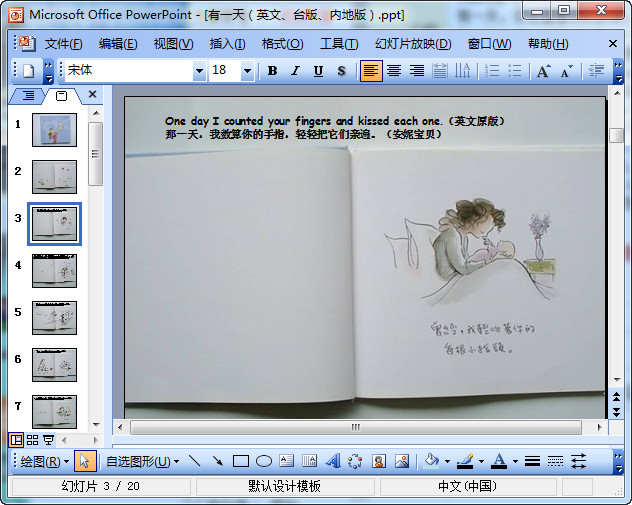Apply bulleted list formatting

pos(515,71)
